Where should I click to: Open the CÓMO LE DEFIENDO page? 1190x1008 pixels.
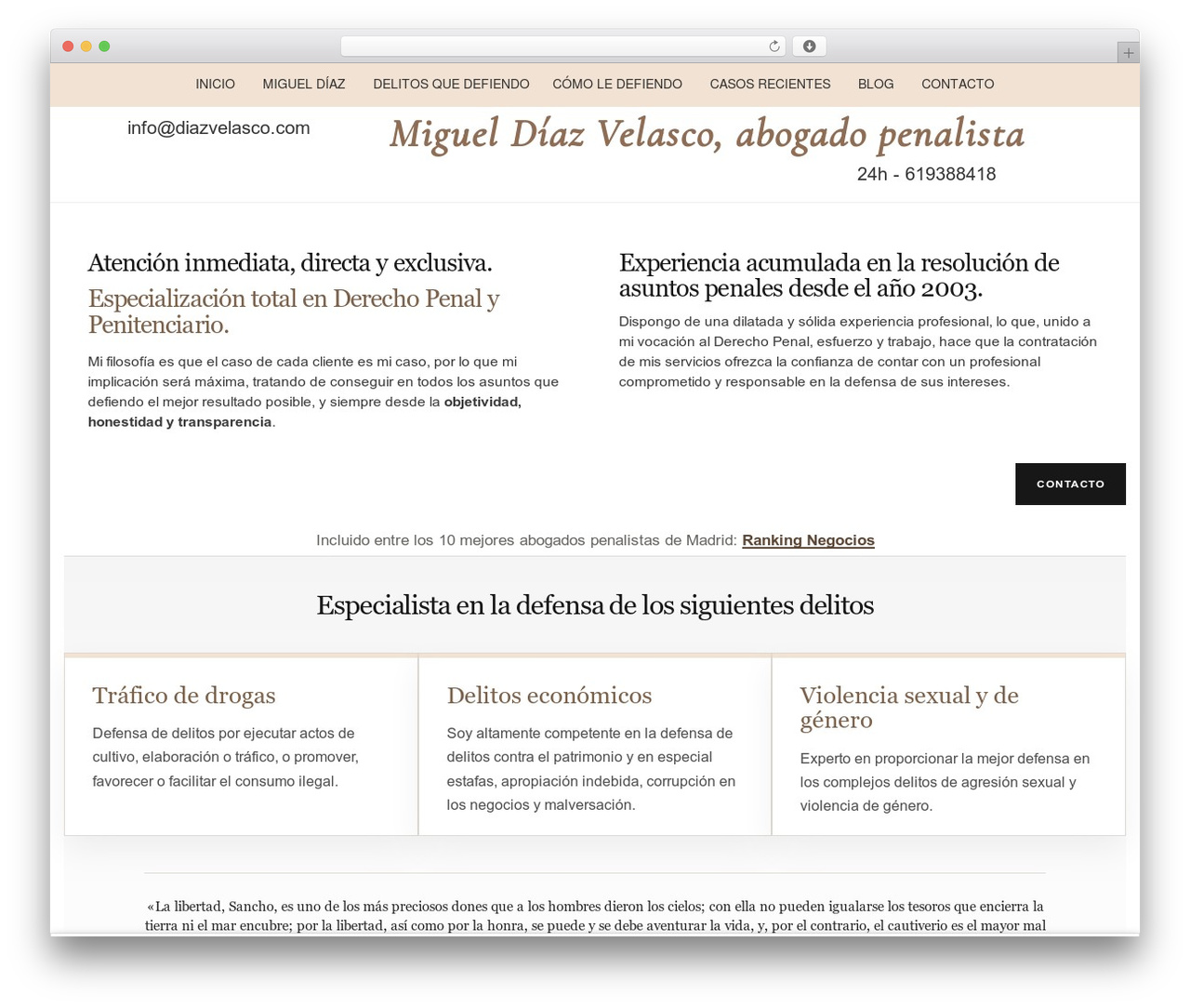[617, 84]
